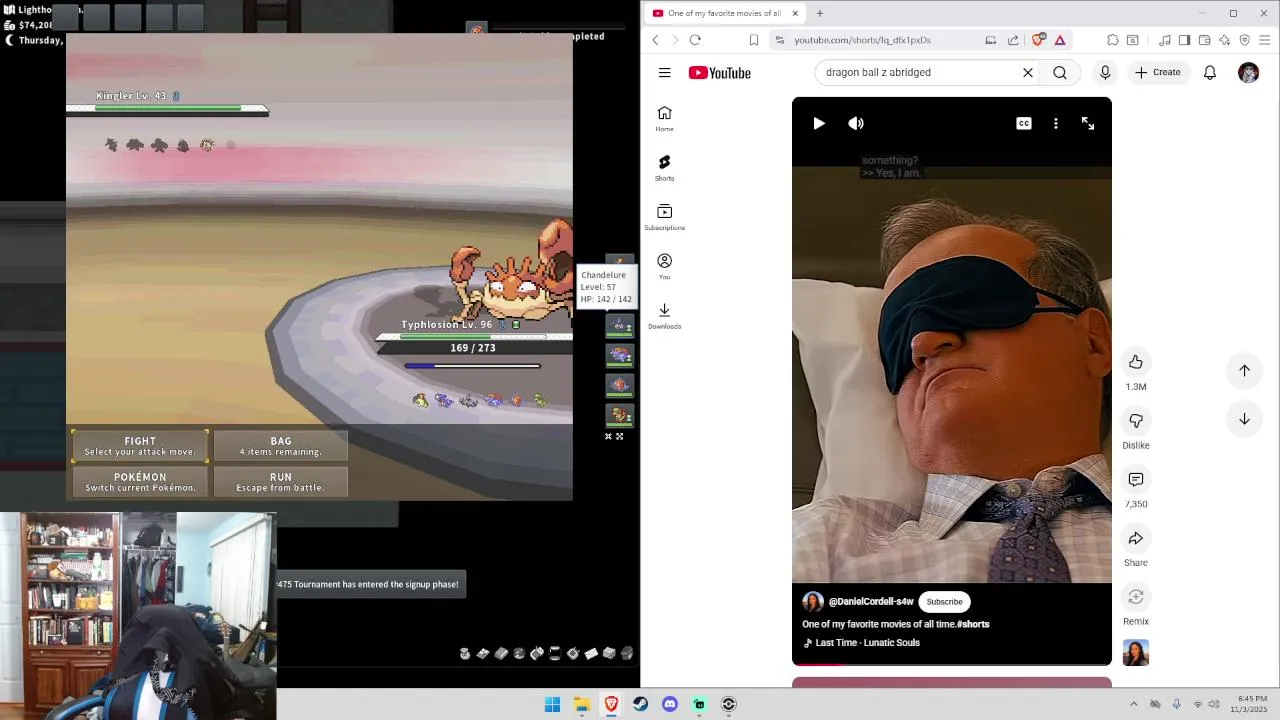Select Downloads in YouTube sidebar
1280x720 pixels.
pos(664,315)
